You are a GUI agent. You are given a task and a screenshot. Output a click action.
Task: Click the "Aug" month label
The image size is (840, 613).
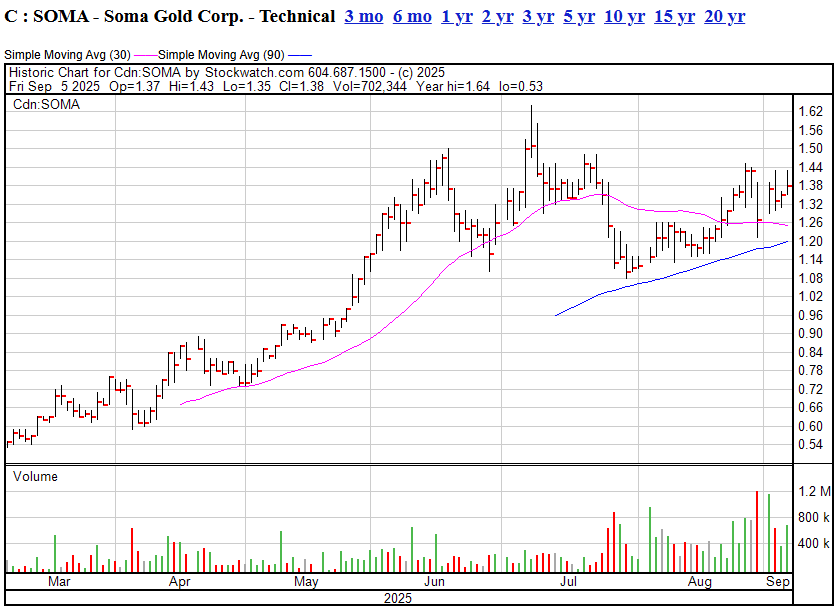[700, 581]
